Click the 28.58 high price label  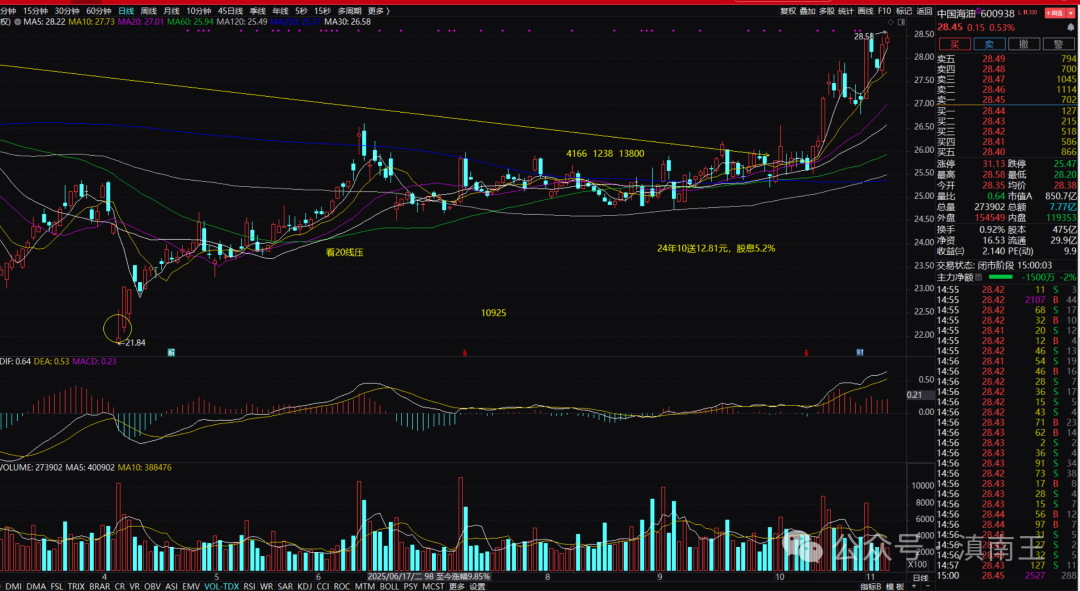(x=864, y=36)
